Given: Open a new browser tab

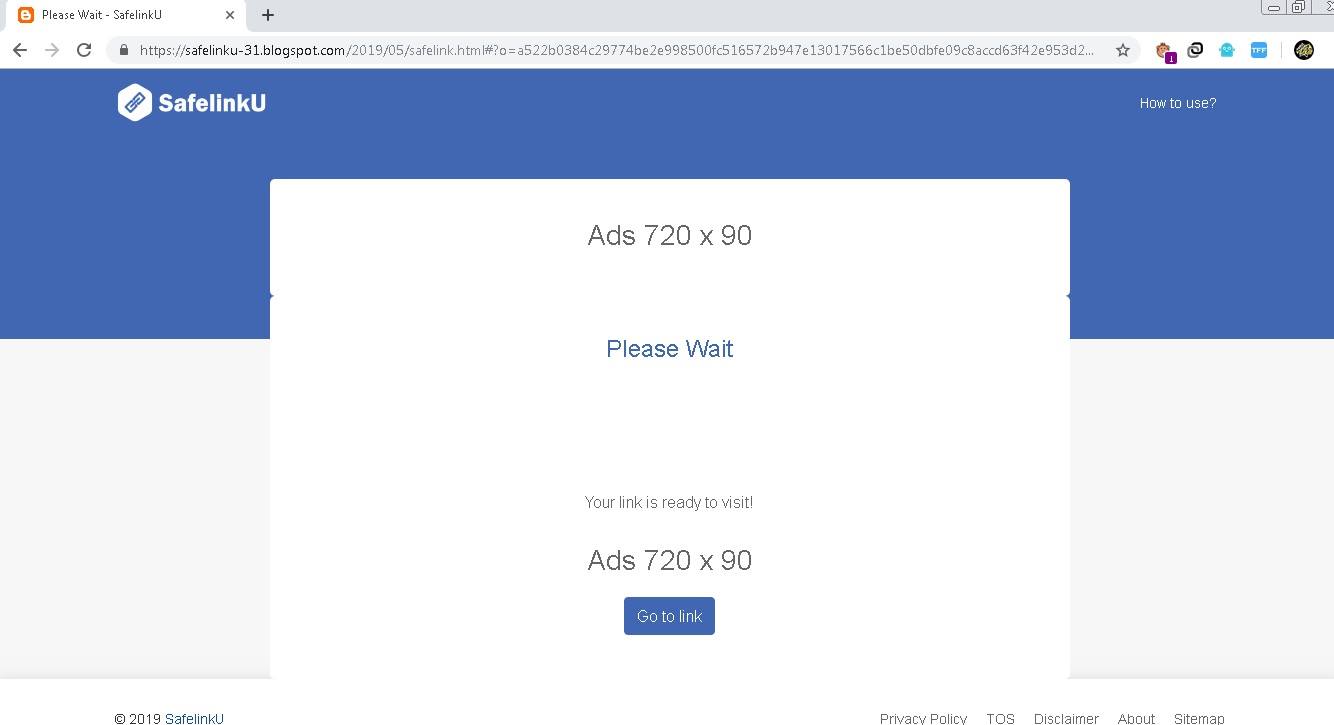Looking at the screenshot, I should click(268, 15).
